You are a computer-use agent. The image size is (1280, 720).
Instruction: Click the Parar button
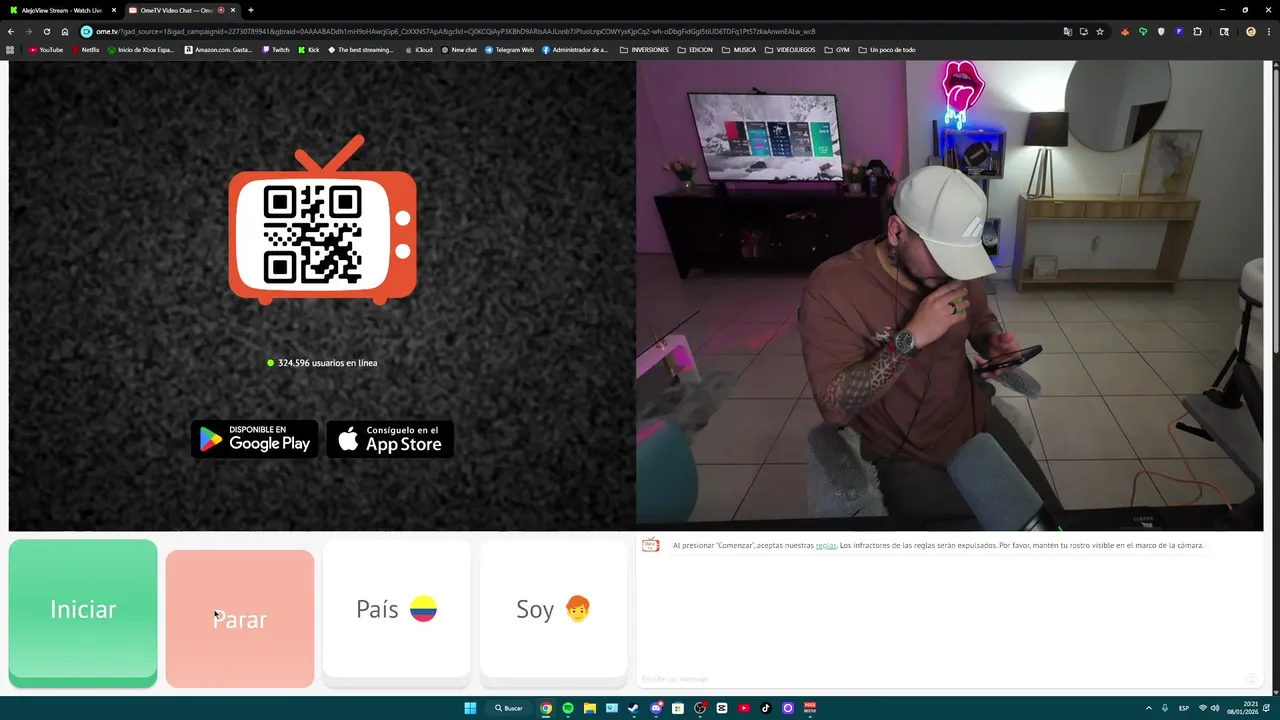[240, 618]
